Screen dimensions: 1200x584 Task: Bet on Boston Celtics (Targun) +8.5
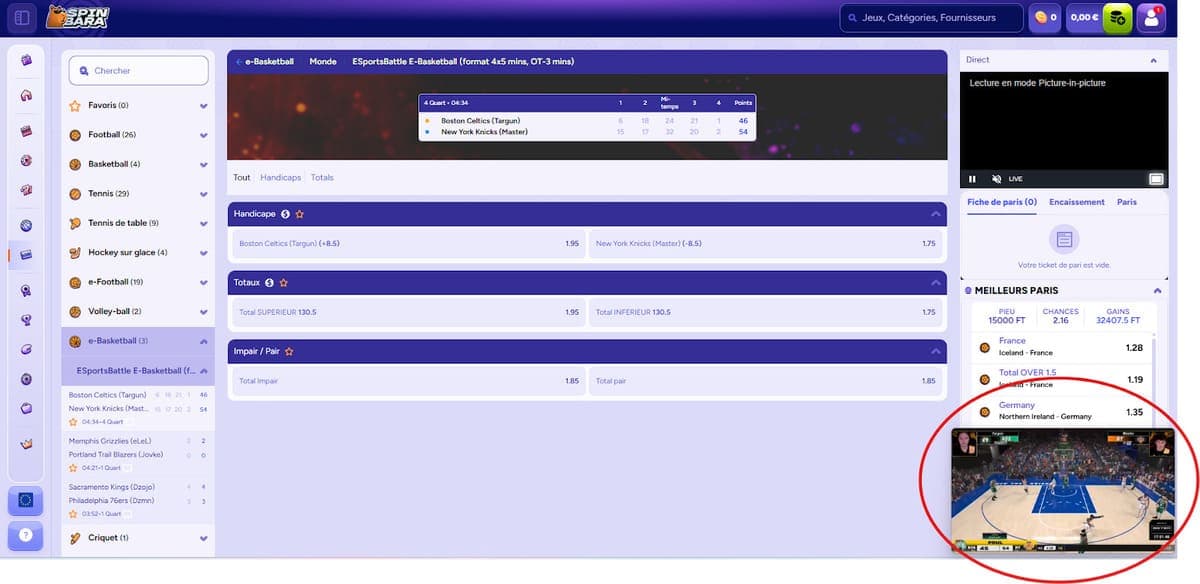click(407, 244)
